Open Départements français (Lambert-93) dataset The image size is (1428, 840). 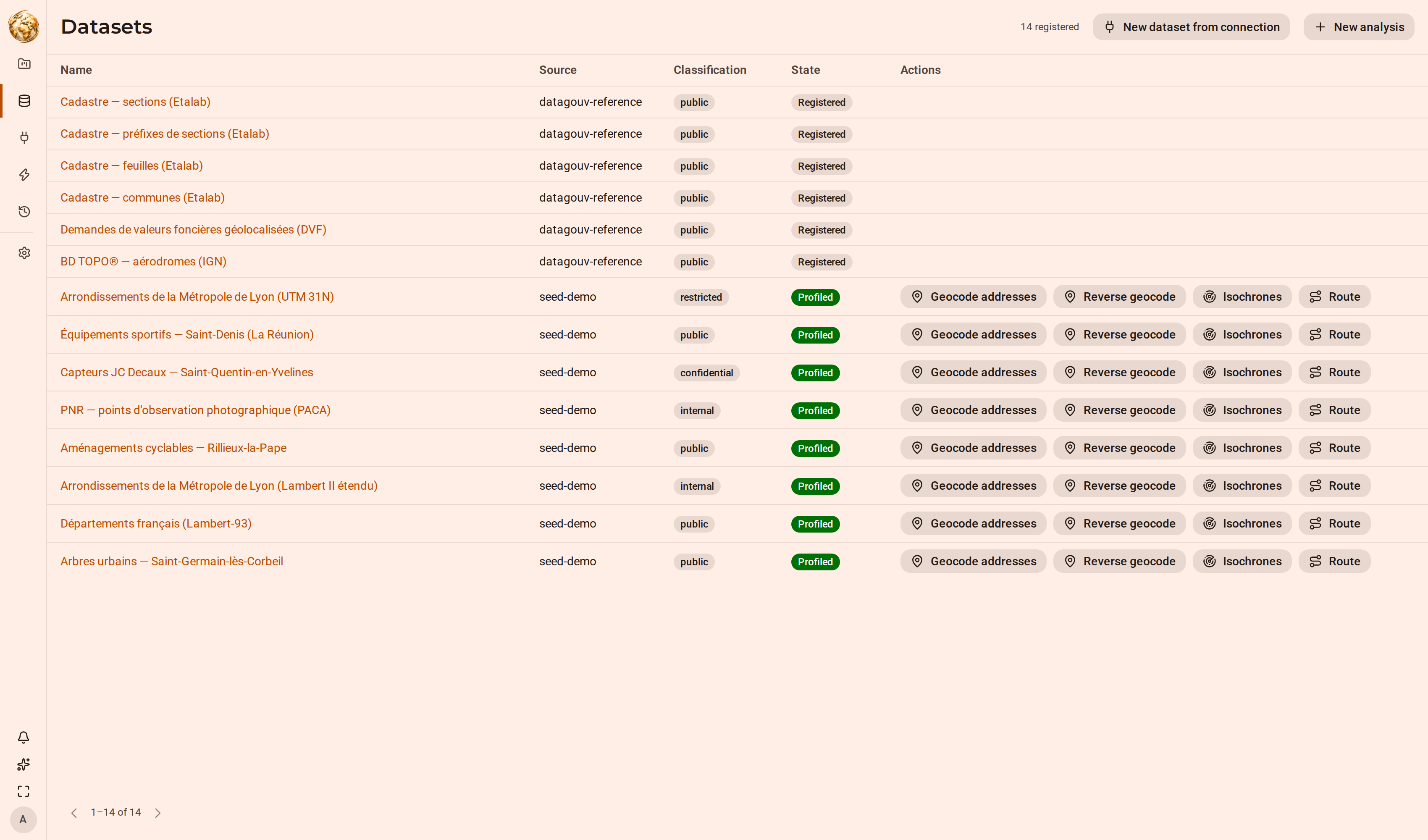coord(156,523)
